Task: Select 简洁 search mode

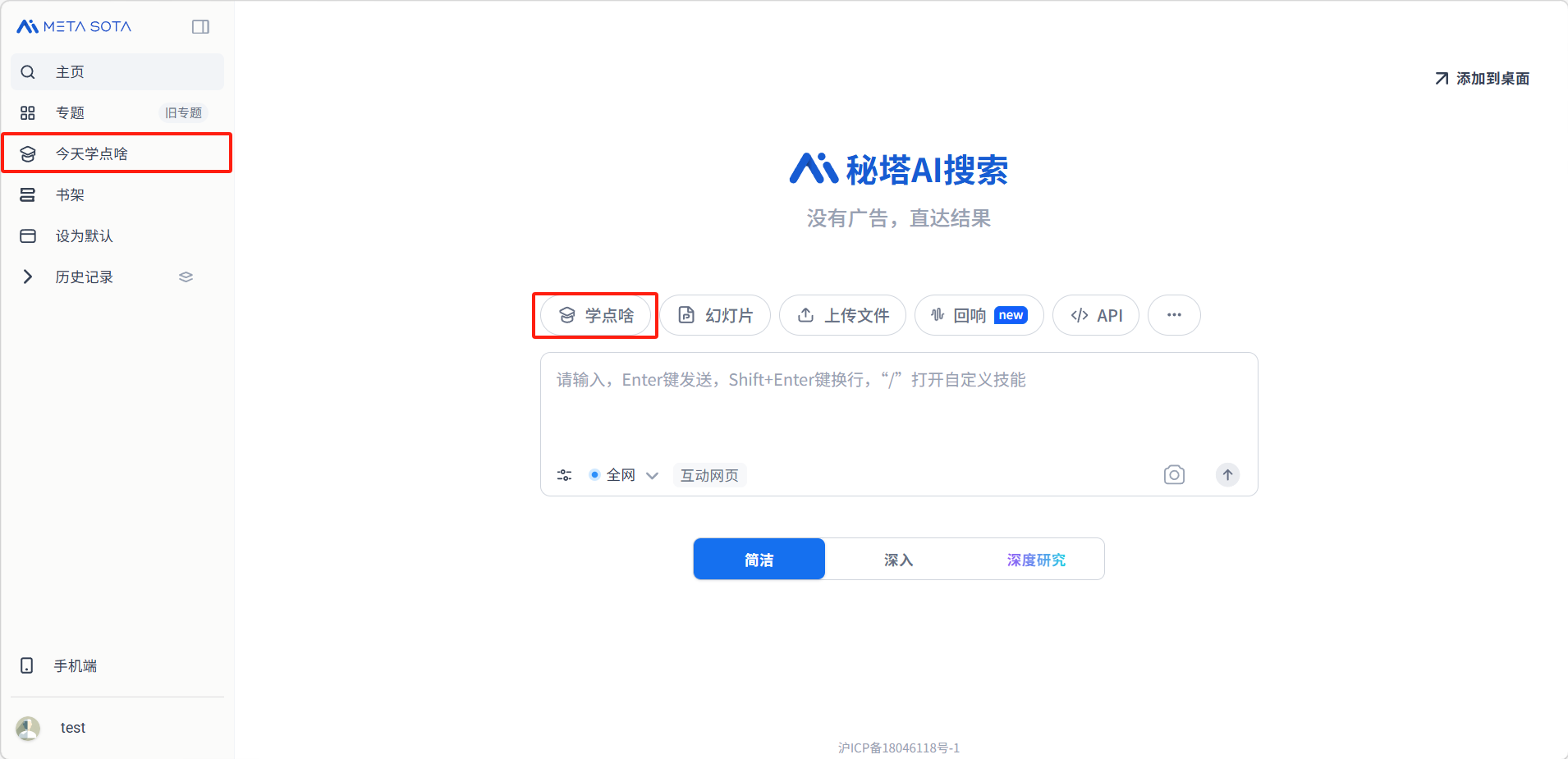Action: (759, 560)
